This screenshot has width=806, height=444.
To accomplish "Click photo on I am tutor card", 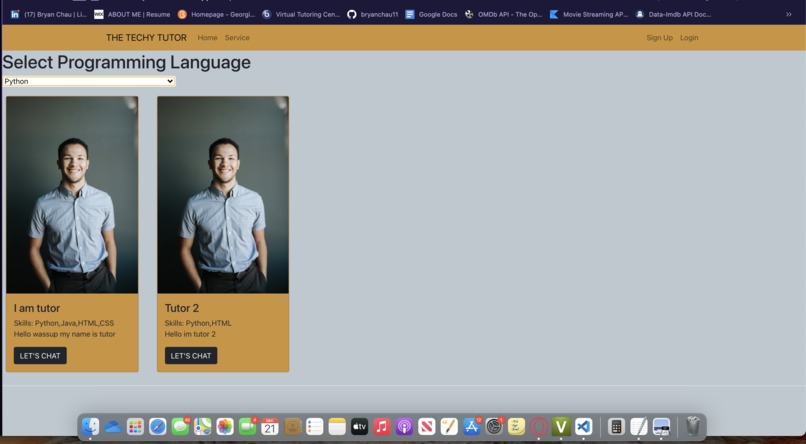I will tap(72, 195).
